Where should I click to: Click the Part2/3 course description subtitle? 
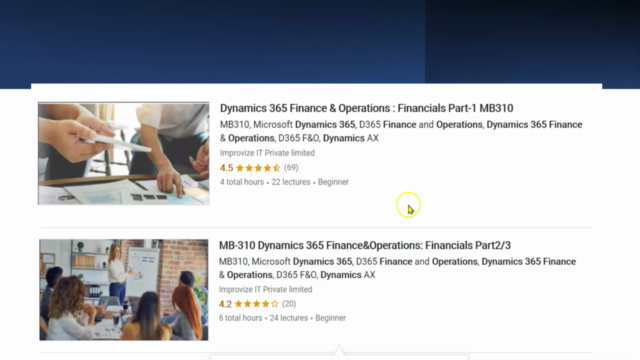pos(398,268)
